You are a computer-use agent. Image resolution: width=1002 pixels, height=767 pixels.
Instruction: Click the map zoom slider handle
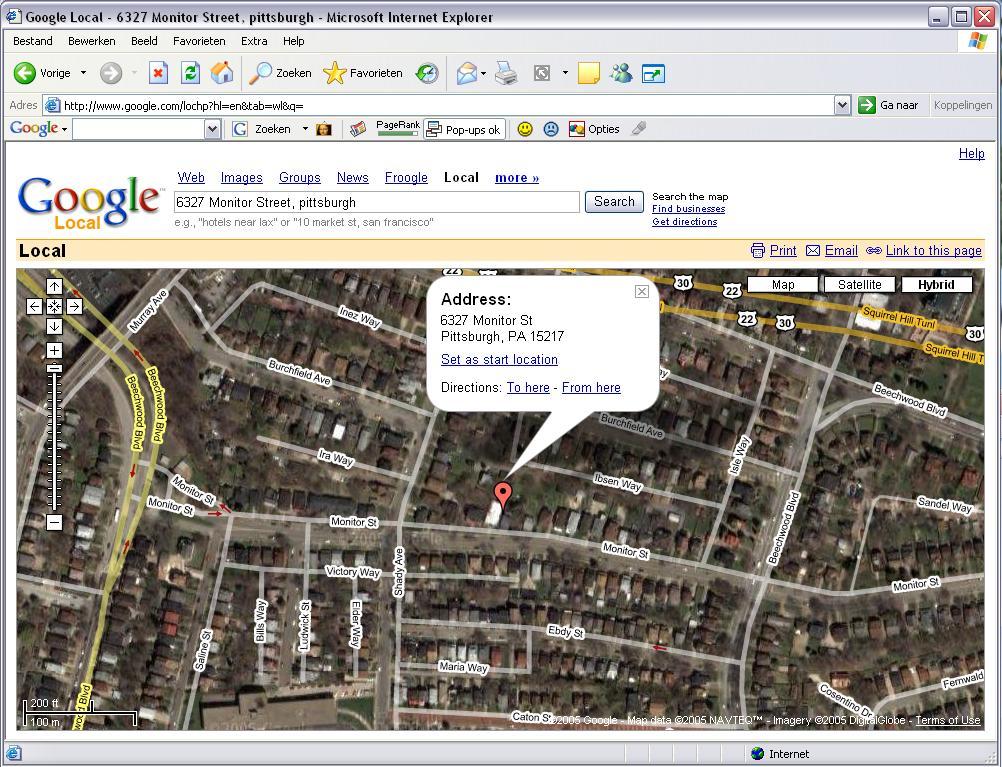click(x=54, y=368)
